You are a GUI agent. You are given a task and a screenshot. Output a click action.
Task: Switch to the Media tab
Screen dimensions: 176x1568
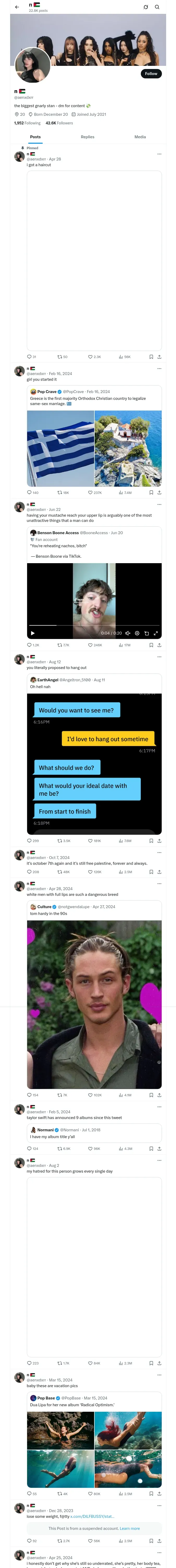140,137
